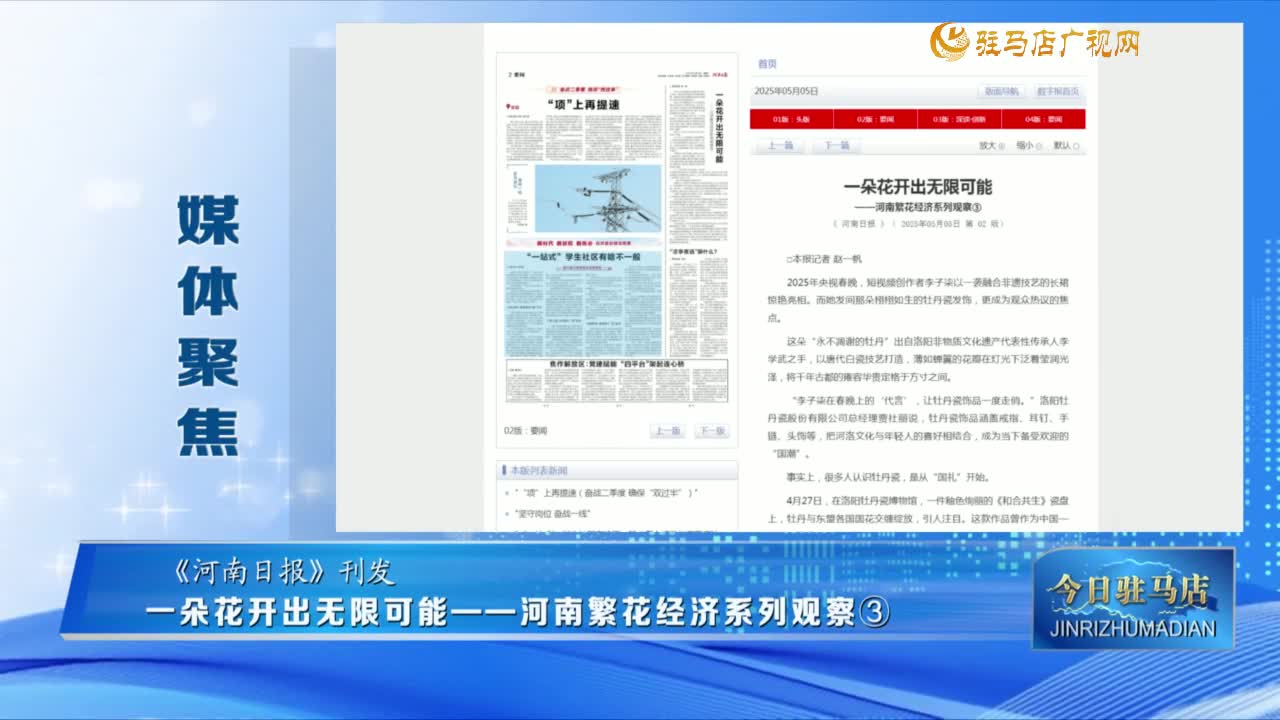Click the byline 本报记者 赵一帆
Viewport: 1280px width, 720px height.
coord(824,258)
